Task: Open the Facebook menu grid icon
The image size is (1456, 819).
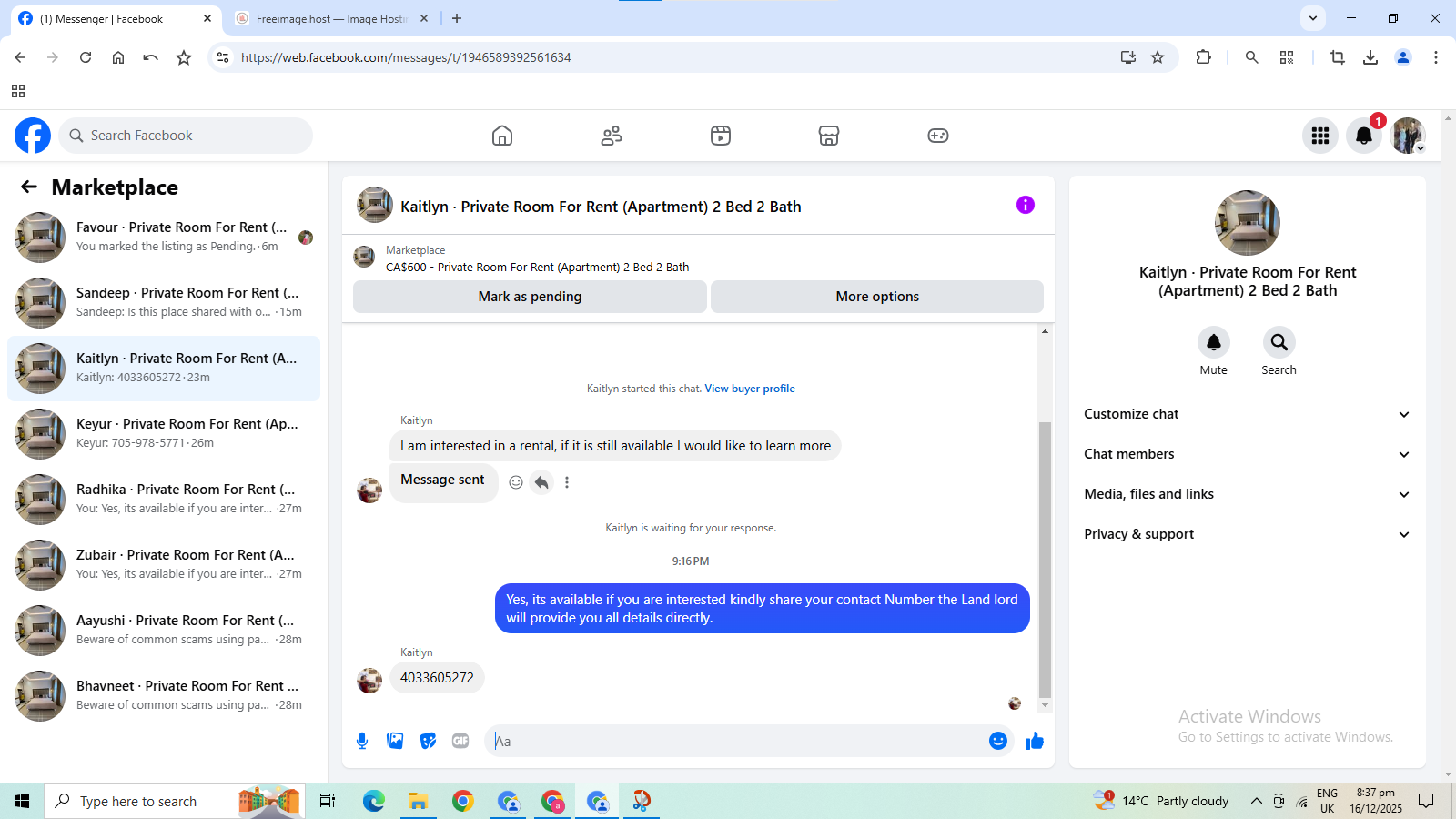Action: [x=1320, y=136]
